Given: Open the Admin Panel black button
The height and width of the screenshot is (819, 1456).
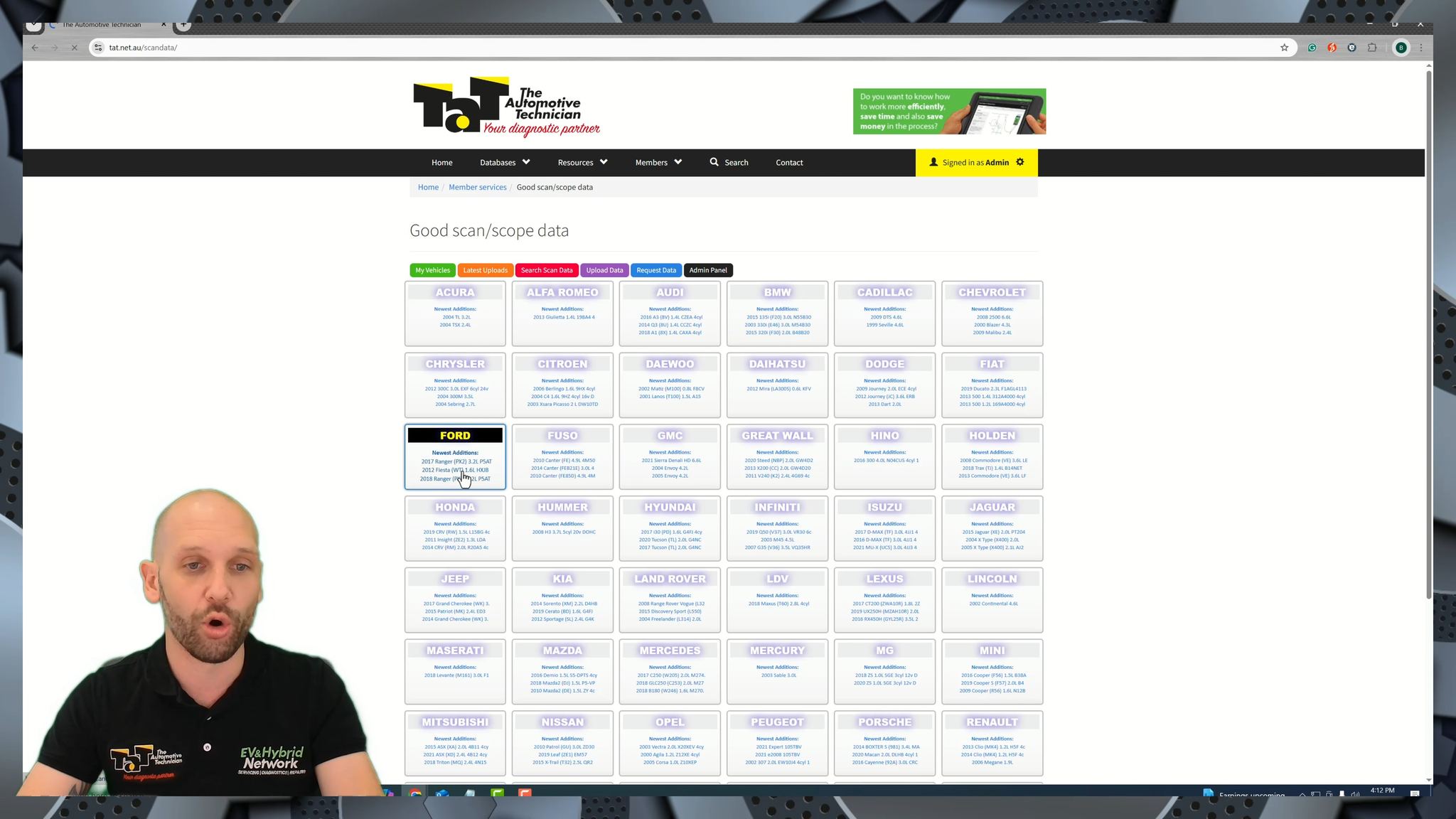Looking at the screenshot, I should (x=708, y=270).
